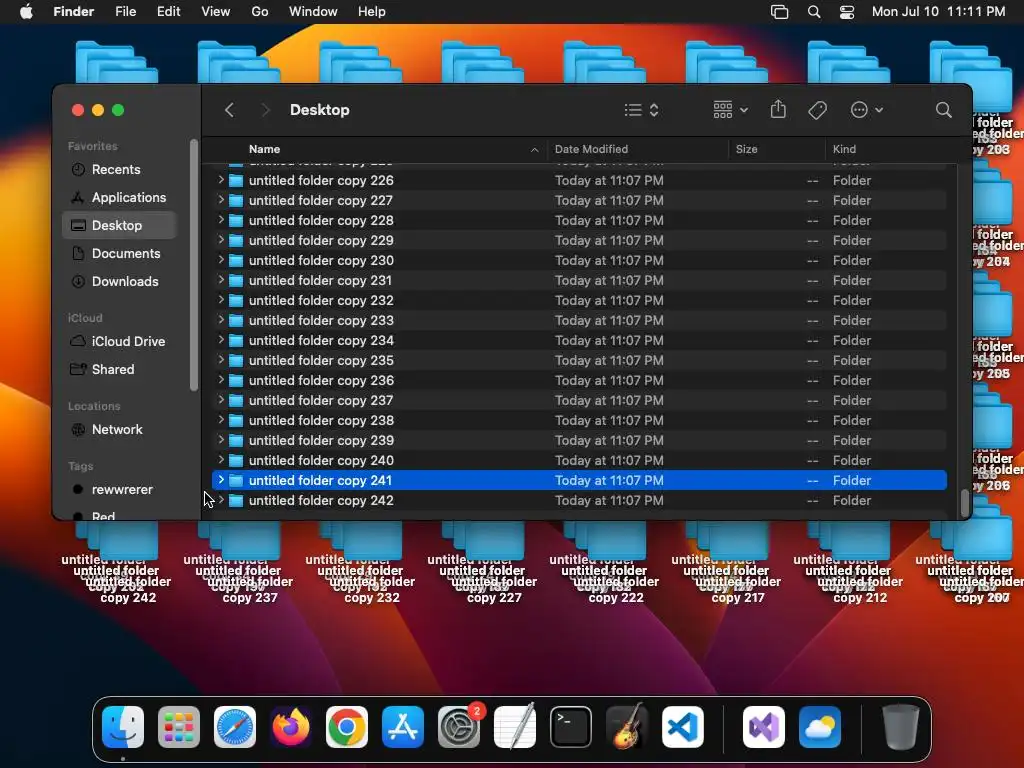
Task: Launch Google Chrome from the Dock
Action: 347,727
